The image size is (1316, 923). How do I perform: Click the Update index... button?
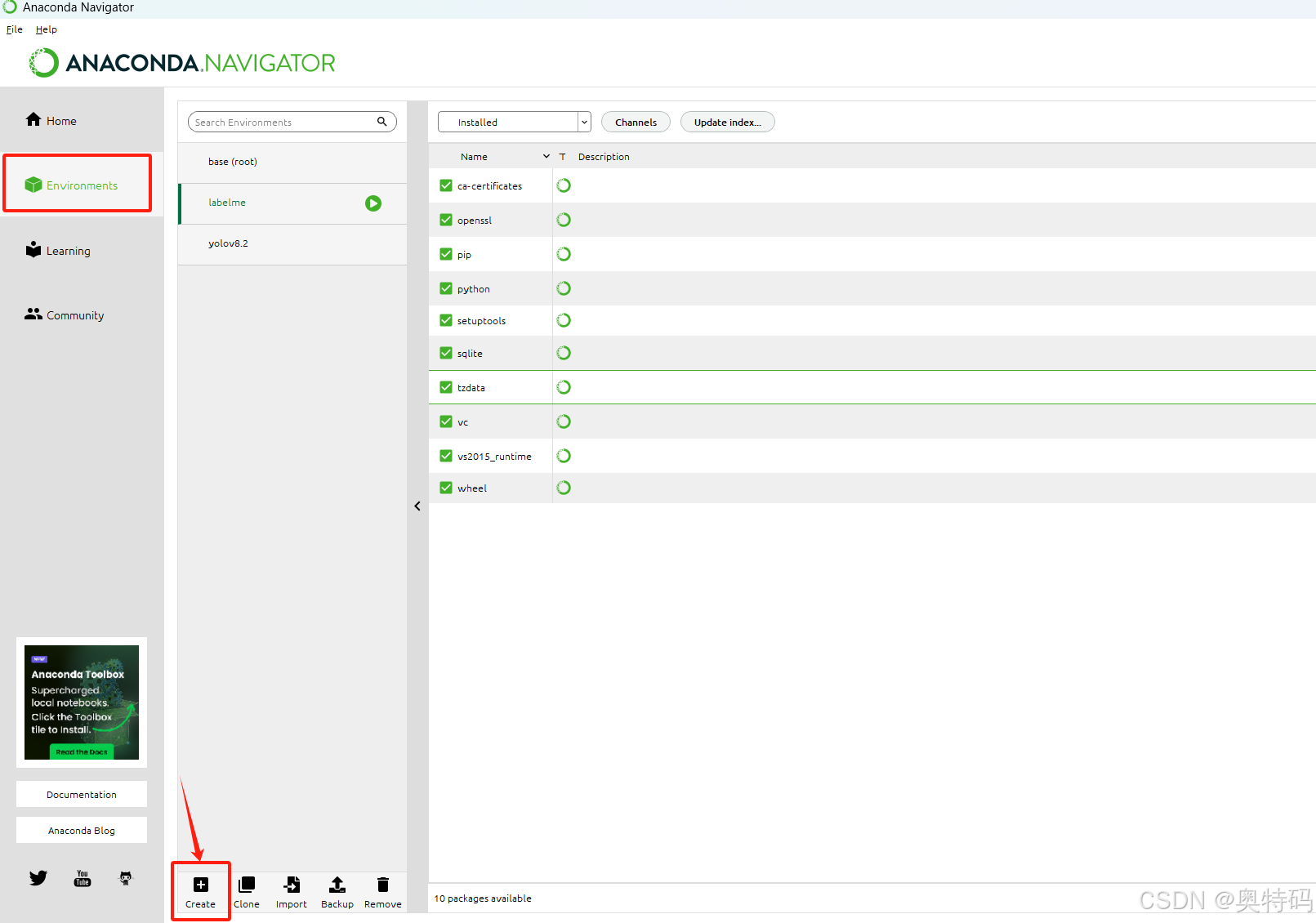[x=727, y=122]
